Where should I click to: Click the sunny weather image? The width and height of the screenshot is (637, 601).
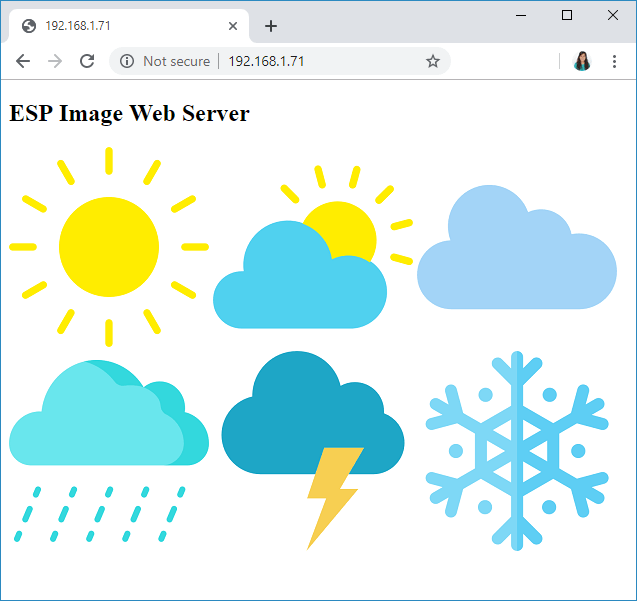coord(108,246)
